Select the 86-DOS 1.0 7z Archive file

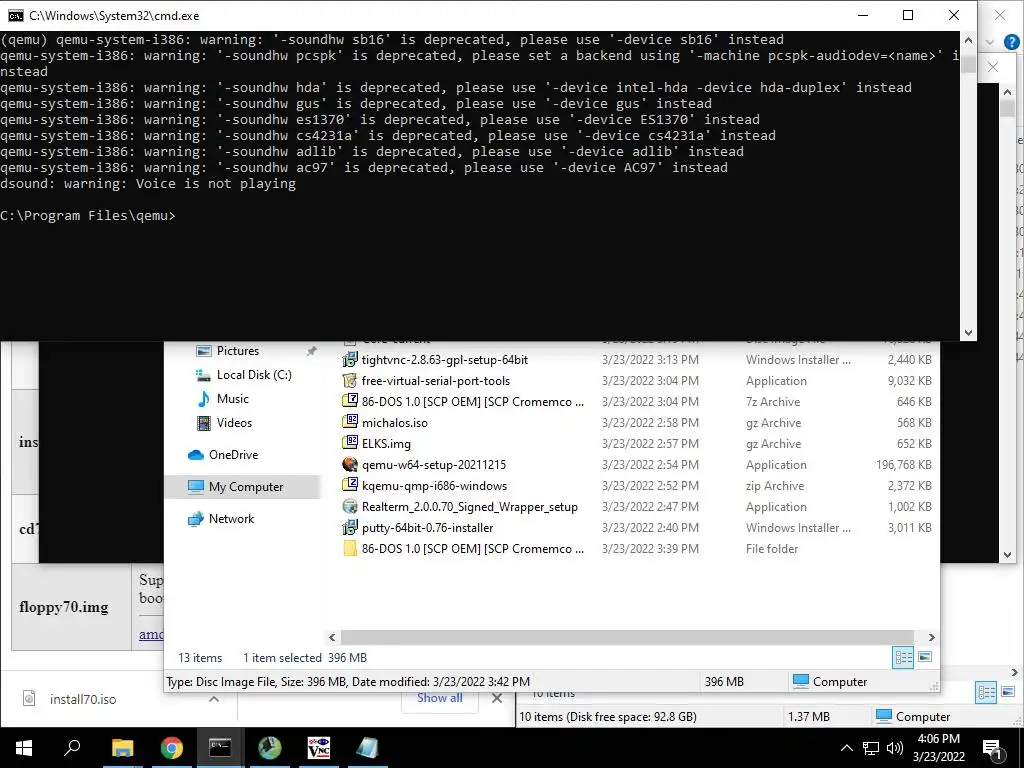click(x=464, y=402)
